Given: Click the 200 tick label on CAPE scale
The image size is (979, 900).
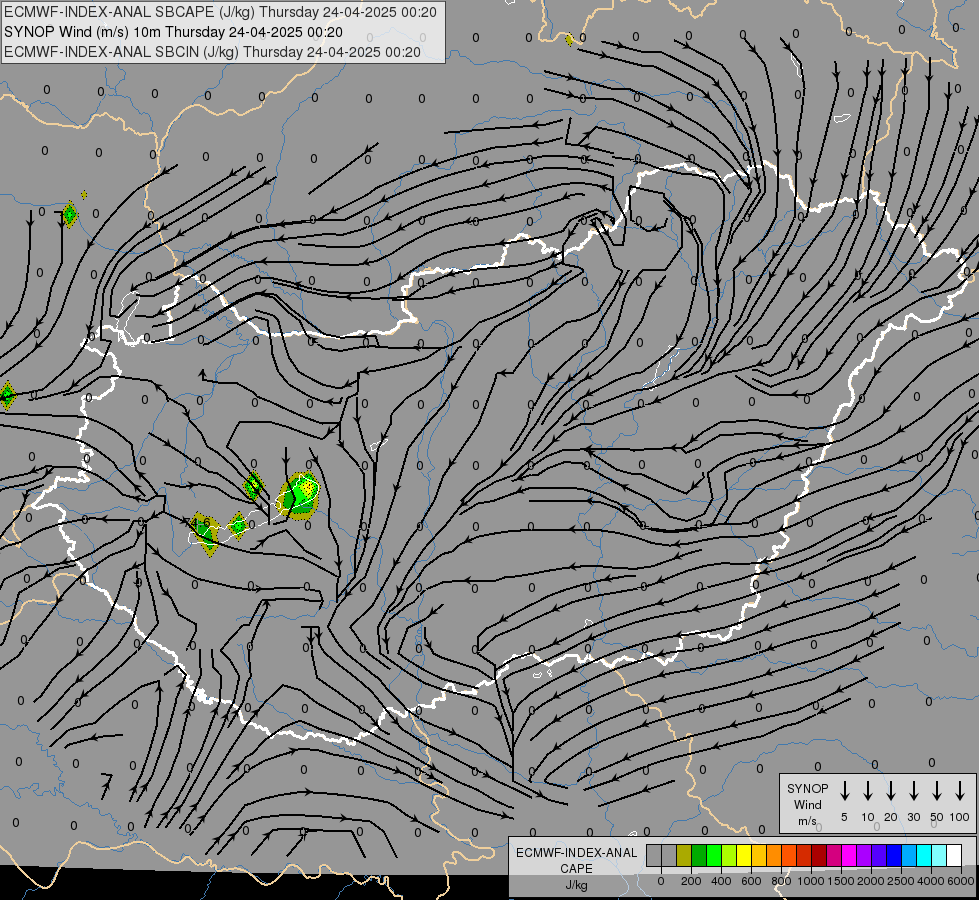Looking at the screenshot, I should [x=691, y=881].
